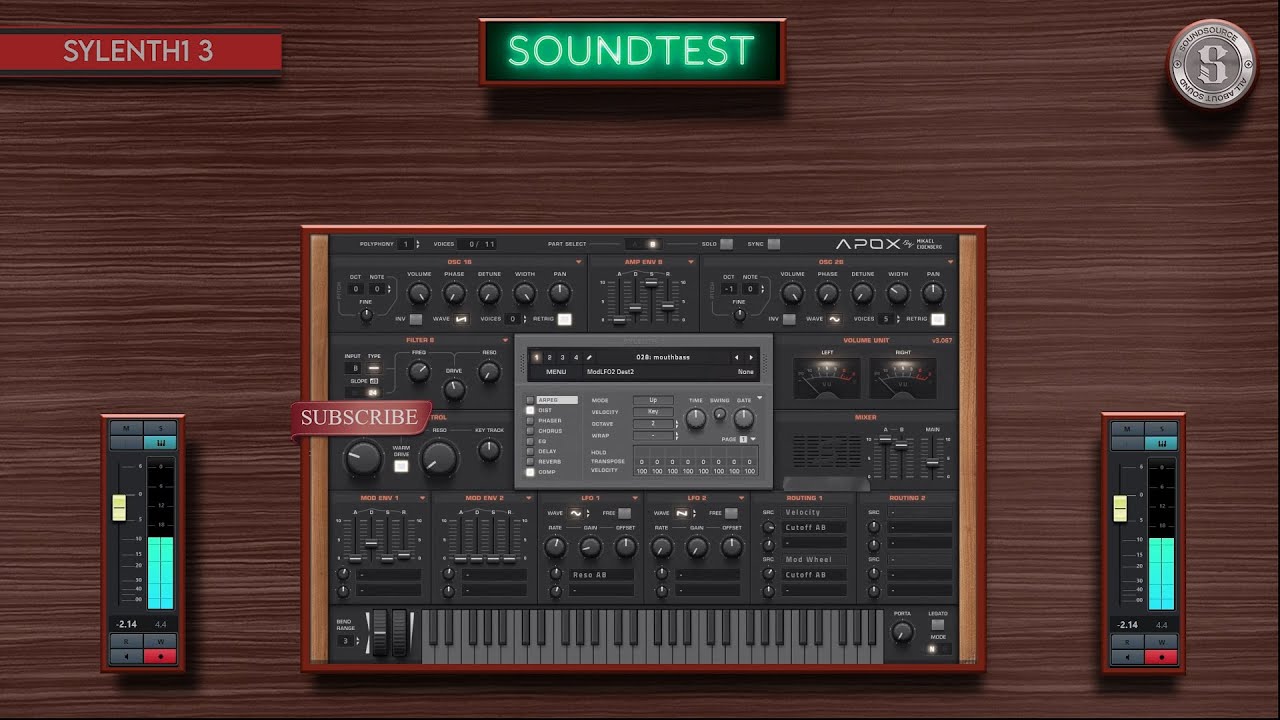Select preset bank tab 2
This screenshot has height=720, width=1280.
(549, 357)
